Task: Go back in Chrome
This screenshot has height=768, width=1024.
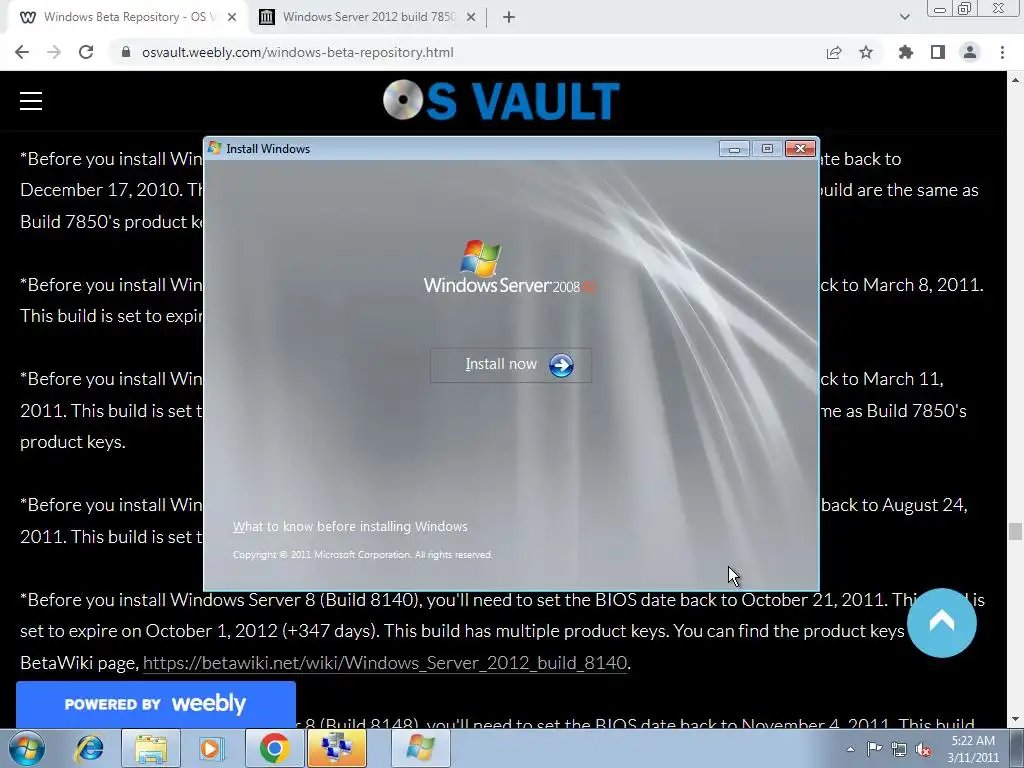Action: coord(22,52)
